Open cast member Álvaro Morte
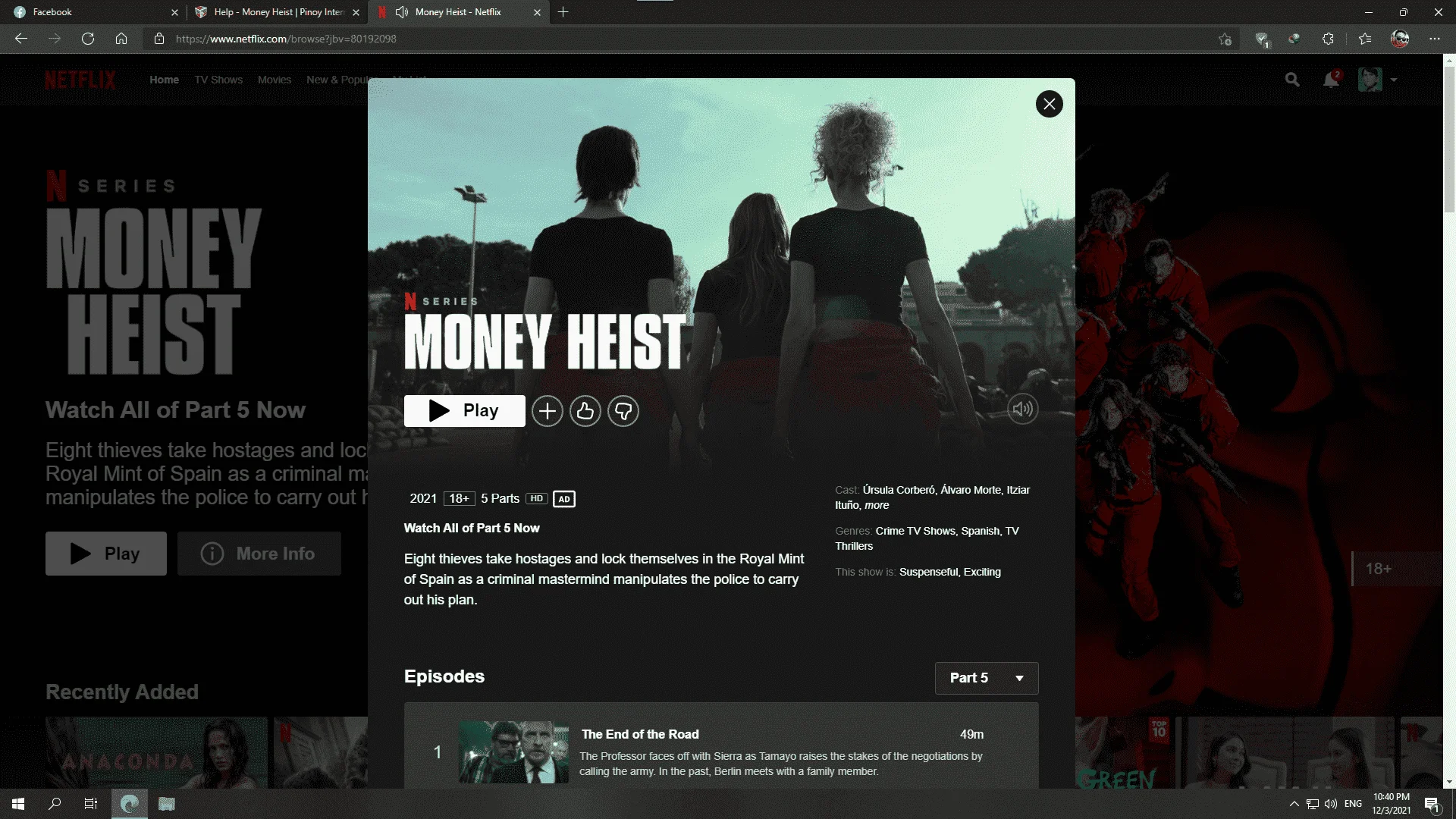This screenshot has width=1456, height=819. coord(971,490)
